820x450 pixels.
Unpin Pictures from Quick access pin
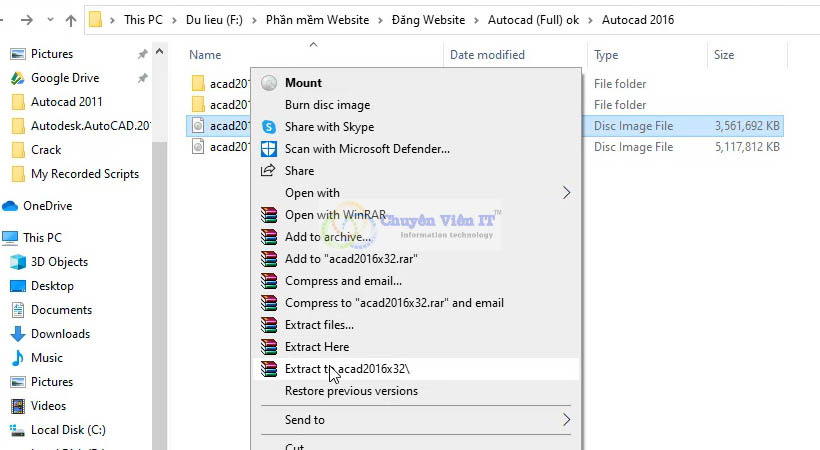tap(142, 54)
